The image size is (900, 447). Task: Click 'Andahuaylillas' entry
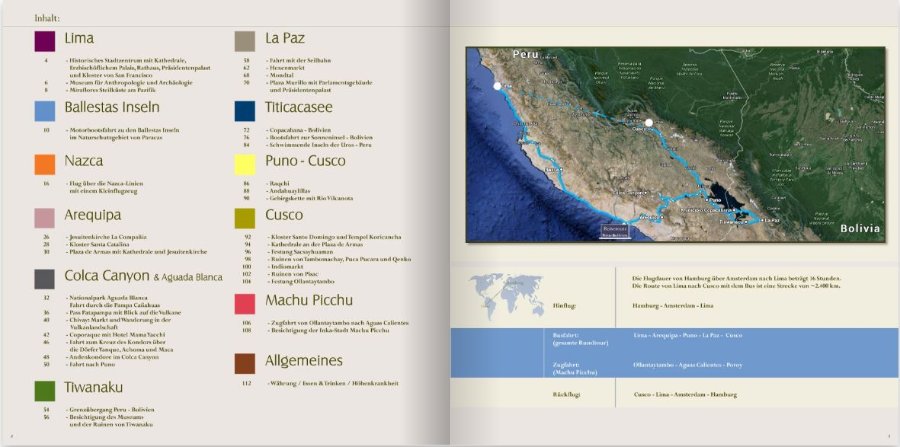coord(288,191)
